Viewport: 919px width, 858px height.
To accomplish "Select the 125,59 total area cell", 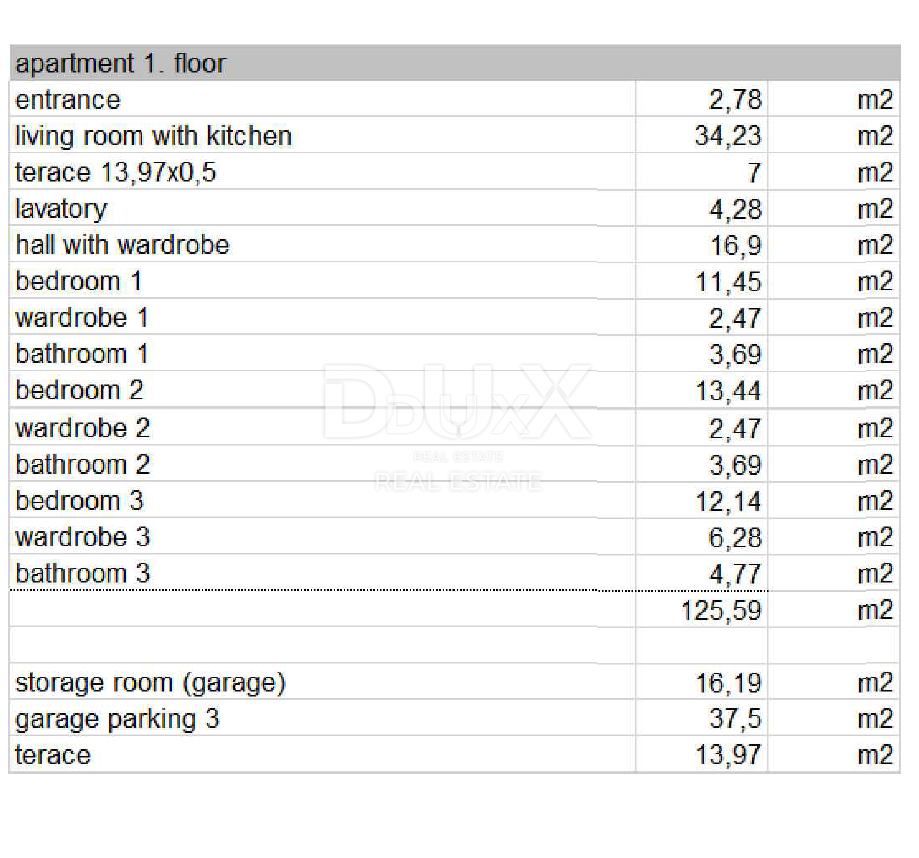I will click(721, 610).
